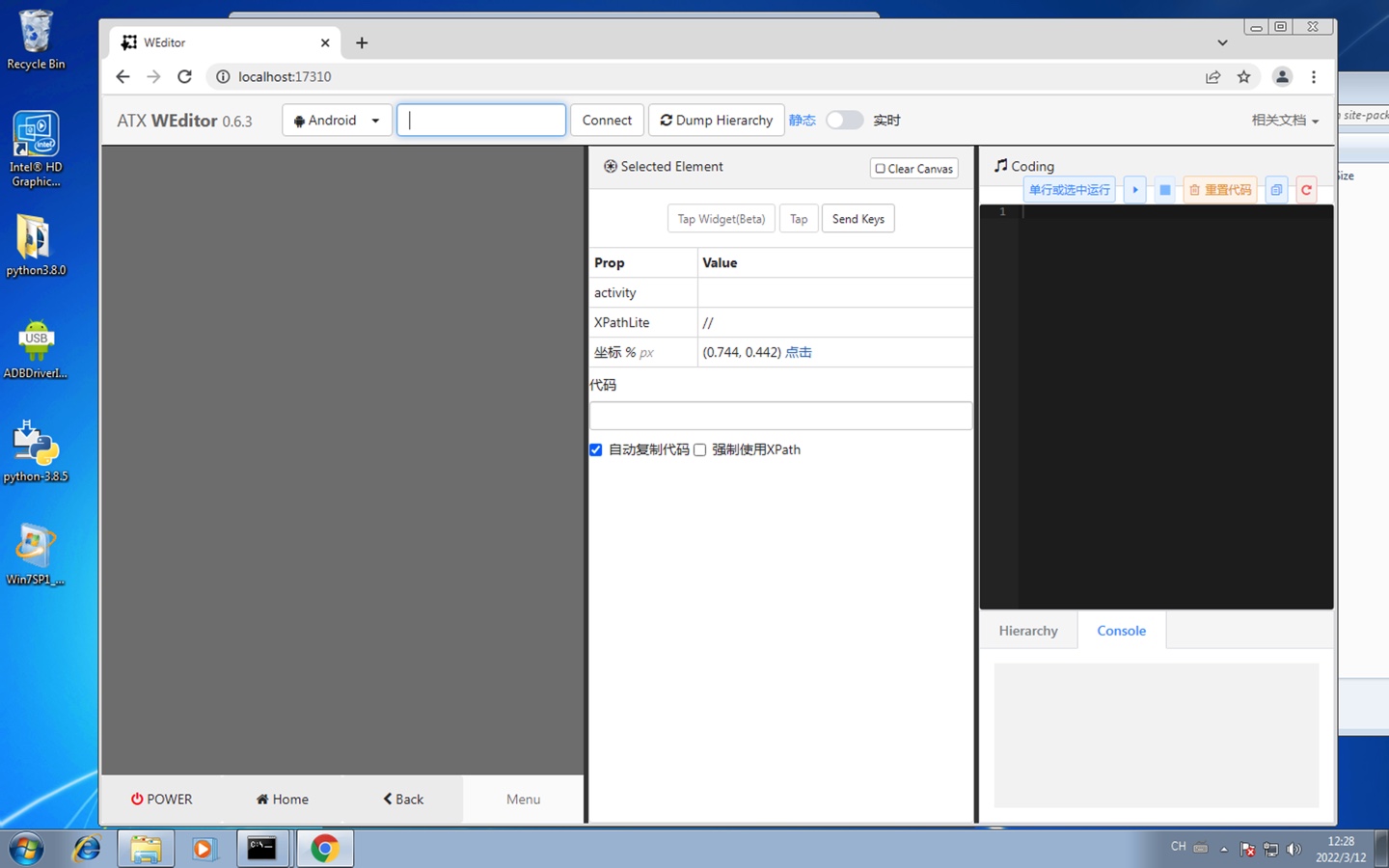Click the XPathLite property row label
The height and width of the screenshot is (868, 1389).
(622, 322)
